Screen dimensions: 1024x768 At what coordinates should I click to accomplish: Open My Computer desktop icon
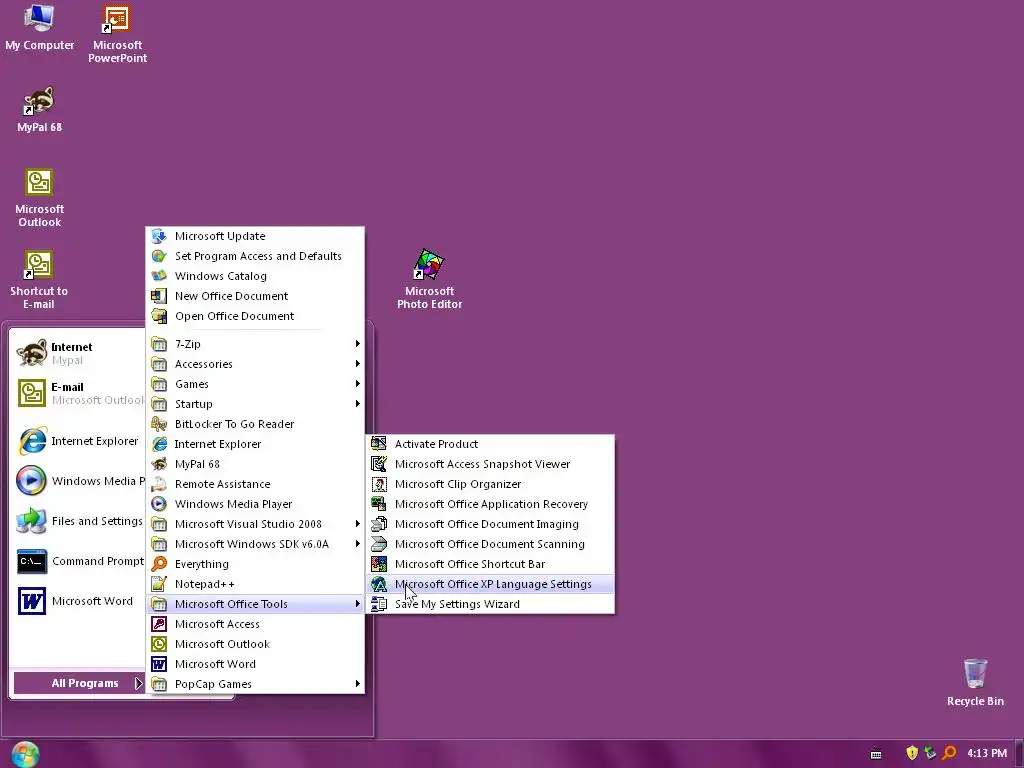[x=39, y=27]
